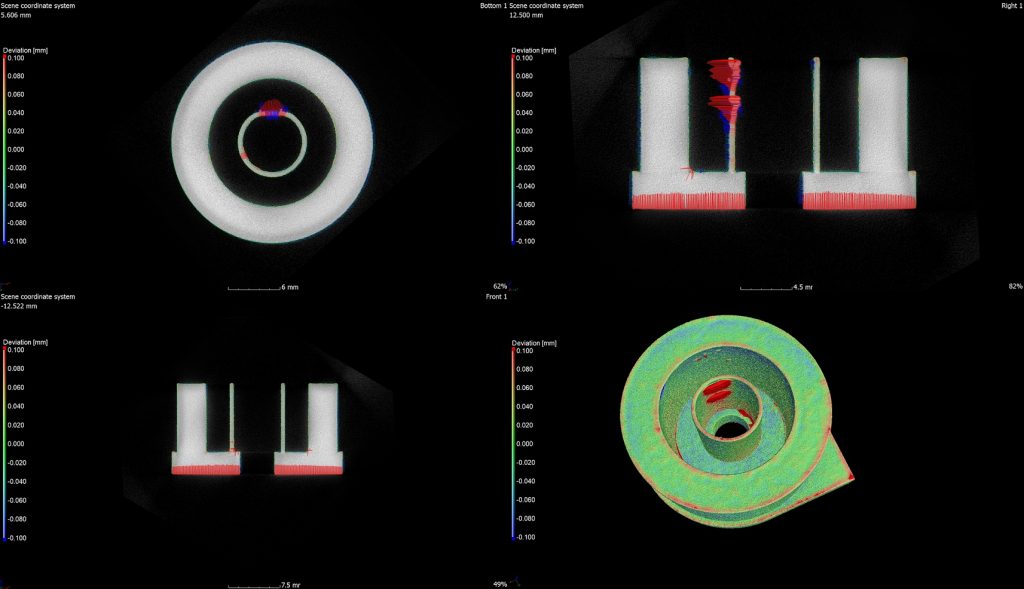Click the 0.100 legend value in the top-left view
The height and width of the screenshot is (589, 1024).
16,58
